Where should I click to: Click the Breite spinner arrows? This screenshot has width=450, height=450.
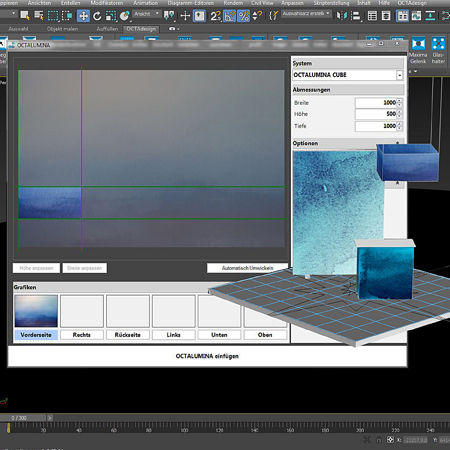400,103
